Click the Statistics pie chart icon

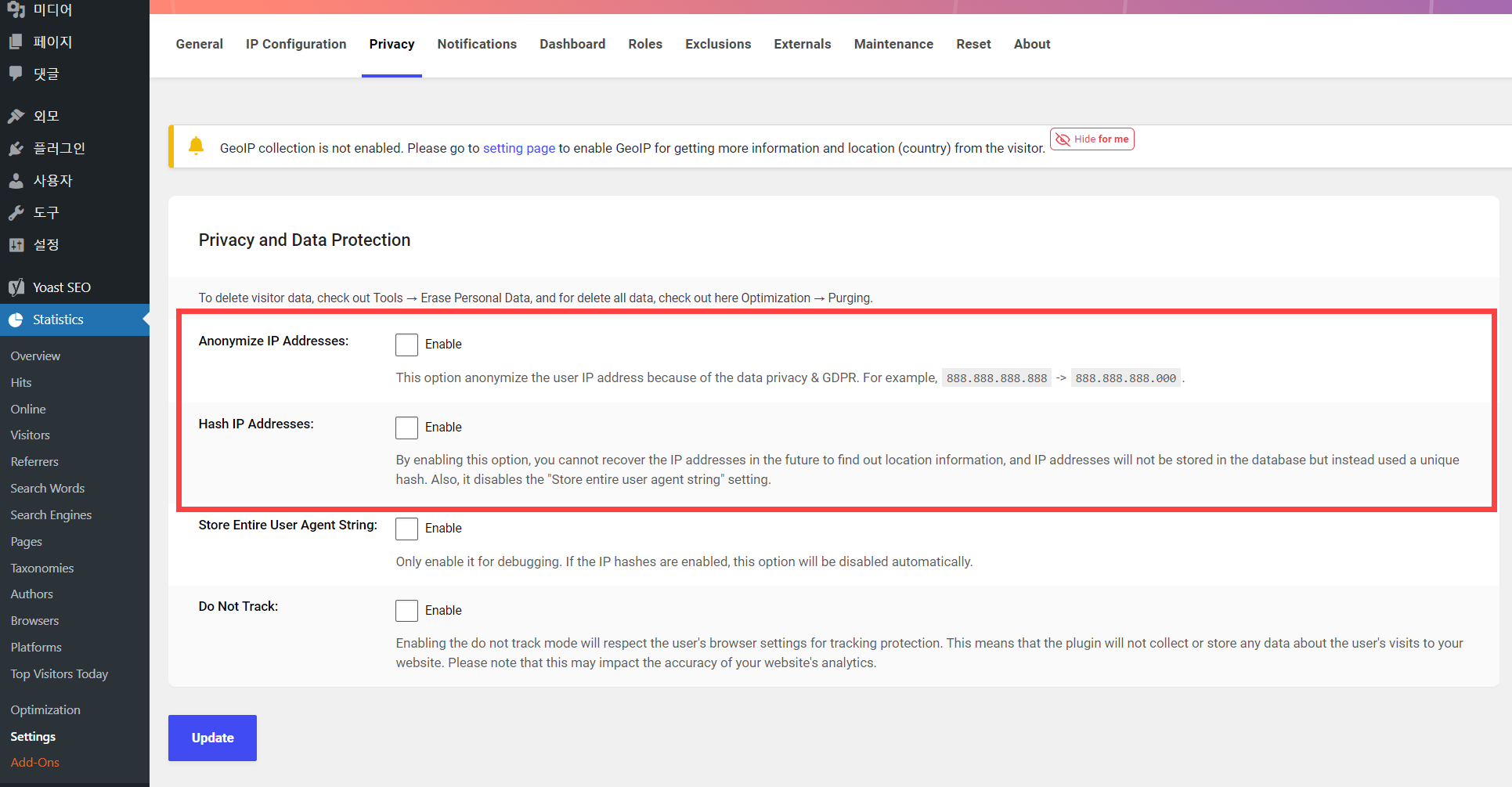click(16, 319)
